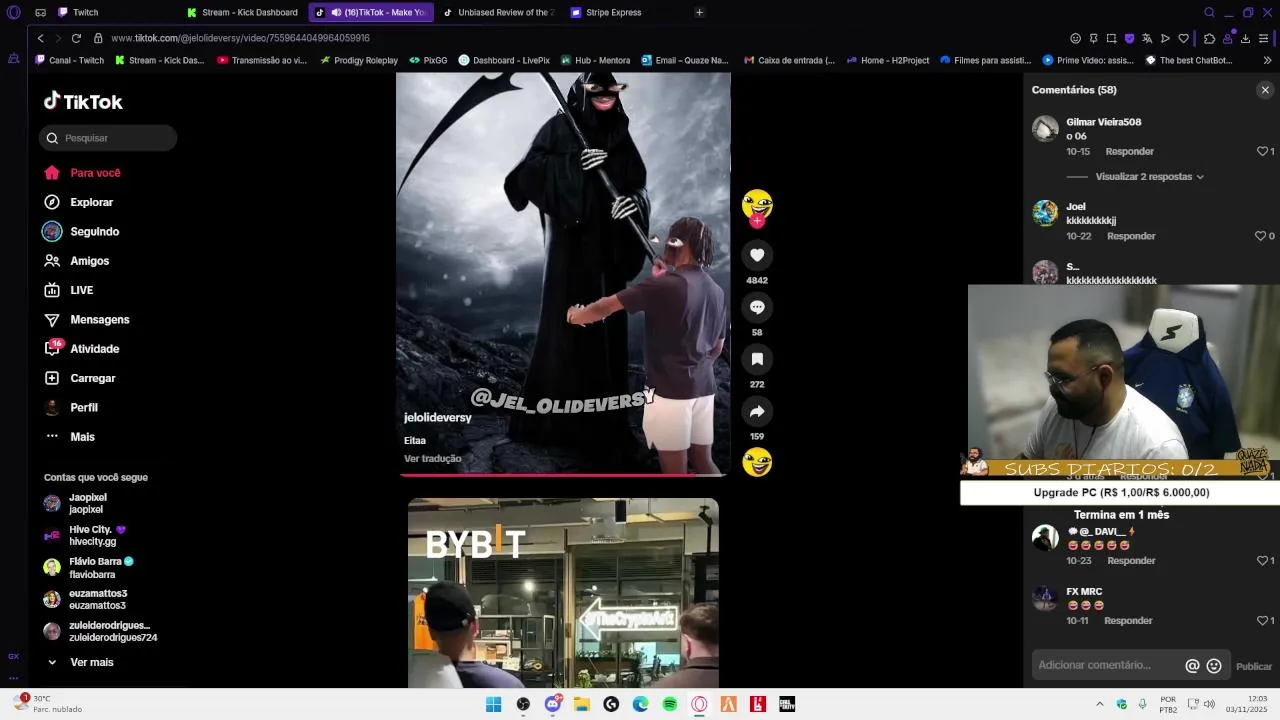Share the video using arrow icon
This screenshot has width=1280, height=720.
(x=757, y=411)
